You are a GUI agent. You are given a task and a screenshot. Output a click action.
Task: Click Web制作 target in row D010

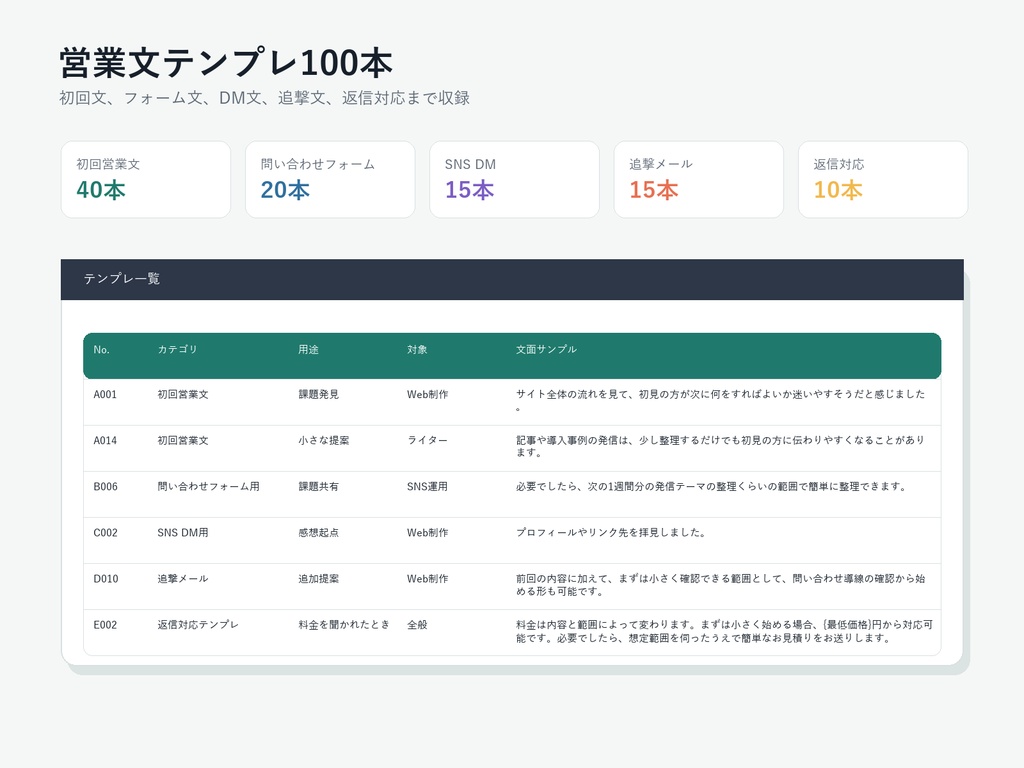click(x=428, y=579)
